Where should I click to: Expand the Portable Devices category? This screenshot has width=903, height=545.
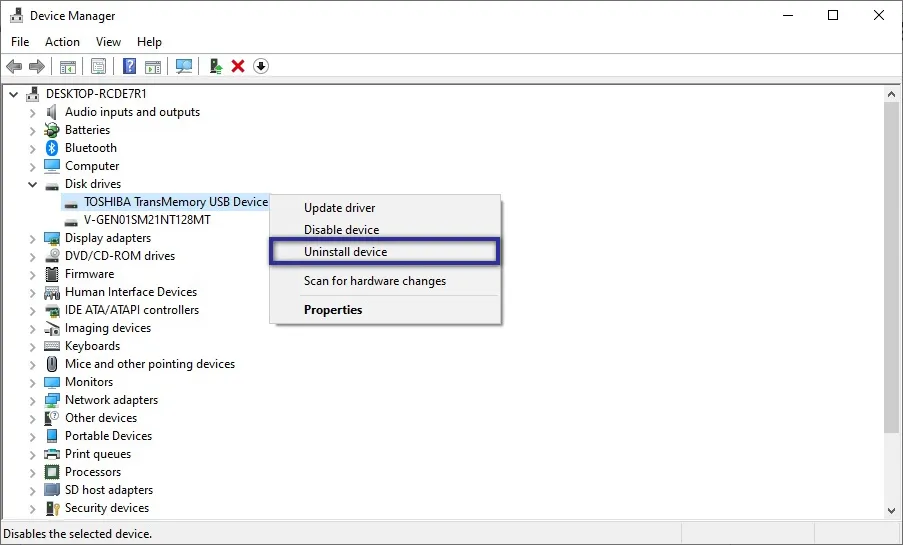coord(33,436)
